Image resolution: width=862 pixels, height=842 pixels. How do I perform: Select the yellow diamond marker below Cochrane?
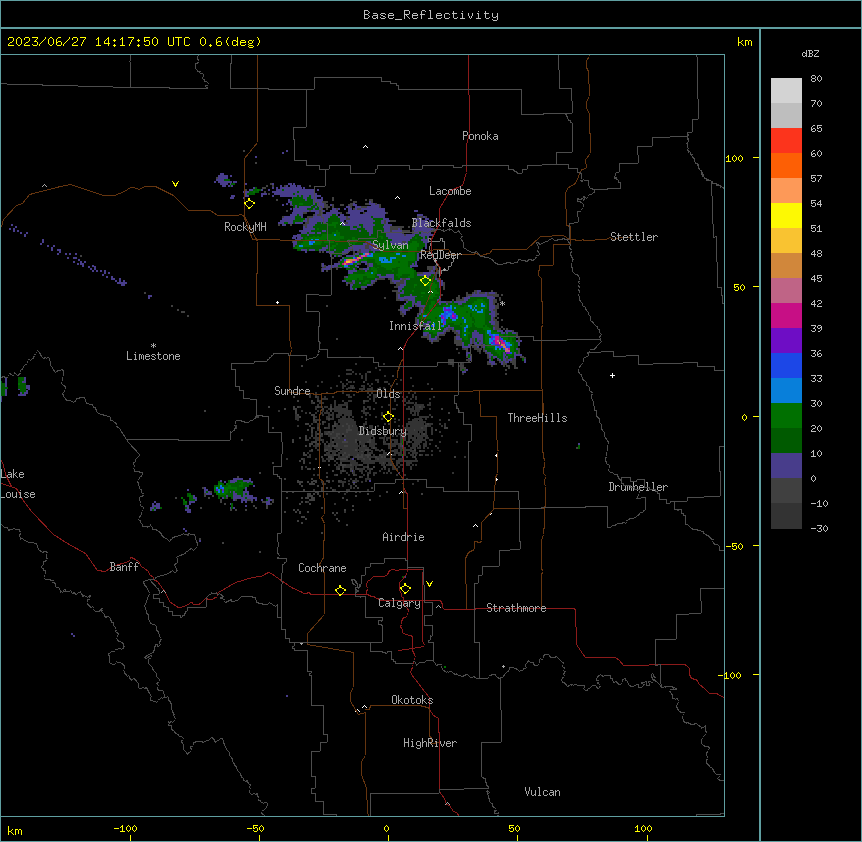[340, 590]
